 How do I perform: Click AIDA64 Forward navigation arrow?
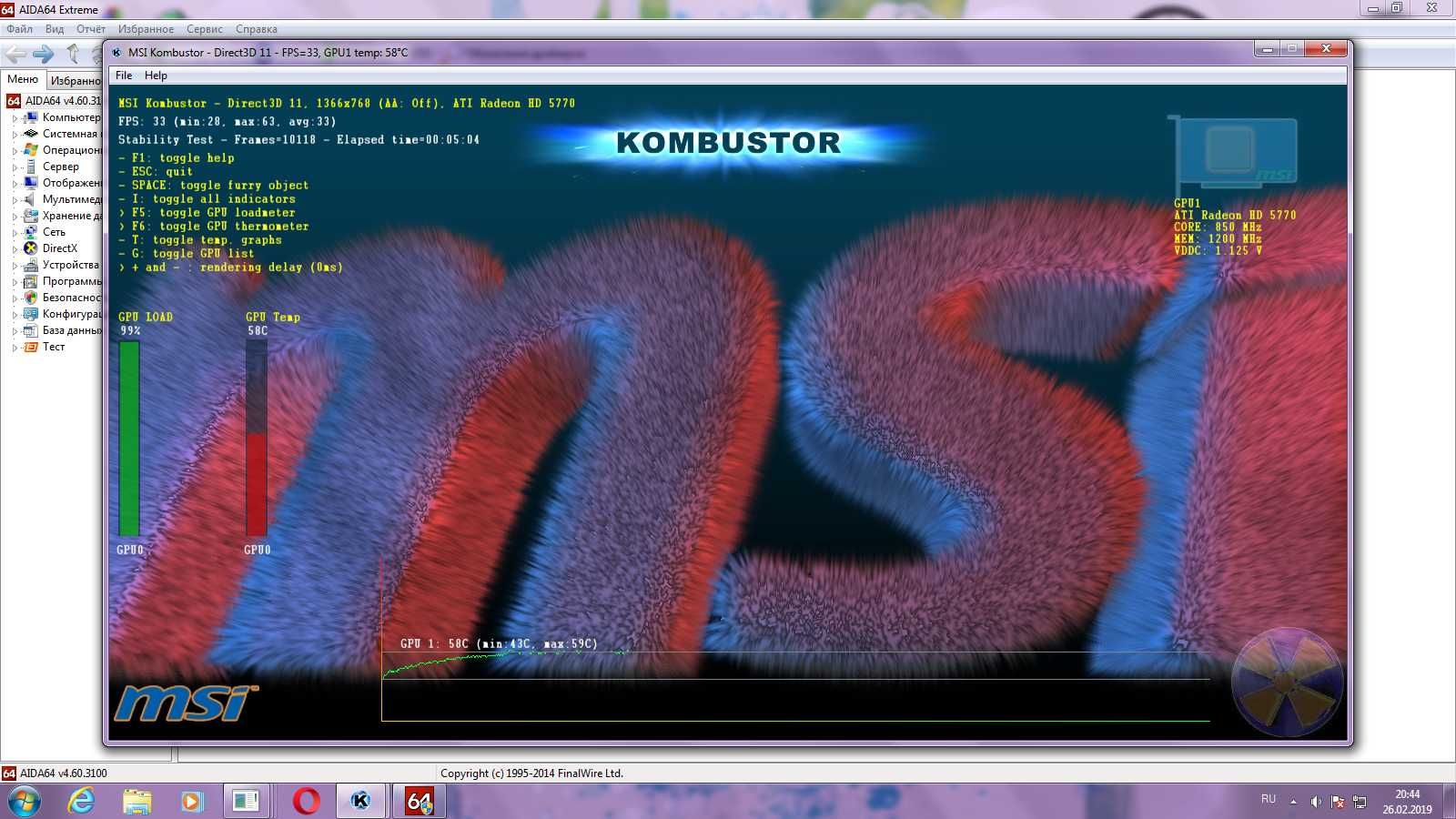pyautogui.click(x=43, y=54)
